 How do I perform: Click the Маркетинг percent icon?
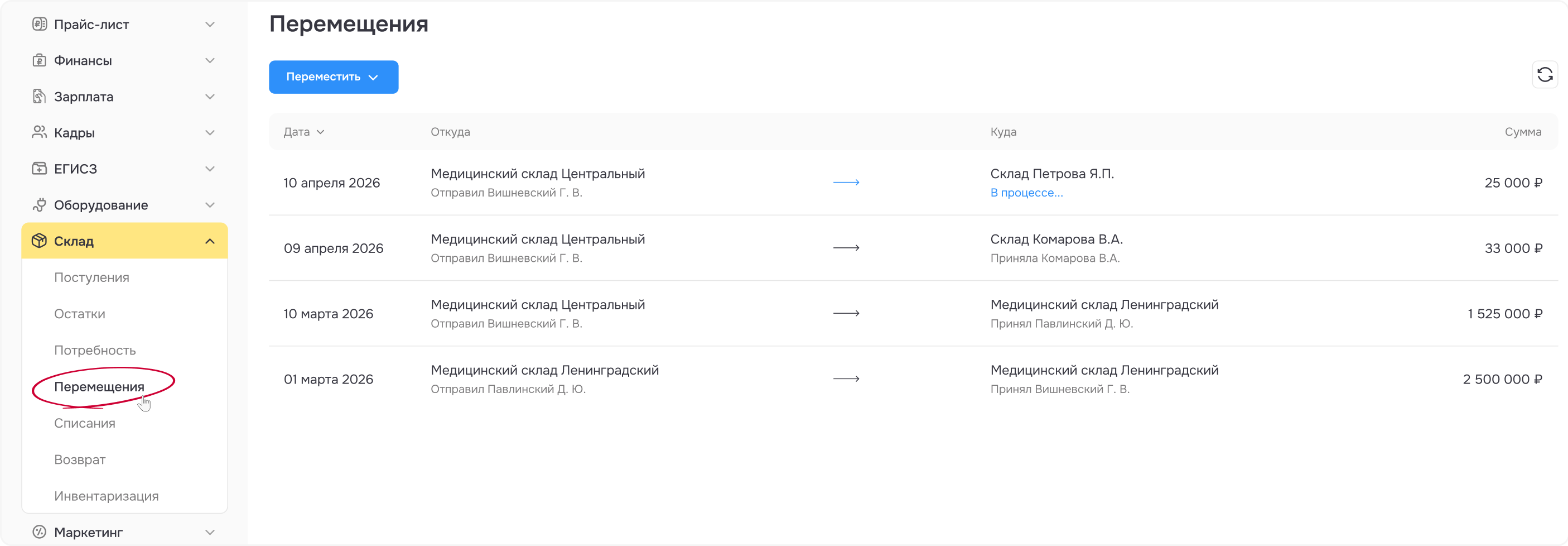[40, 532]
